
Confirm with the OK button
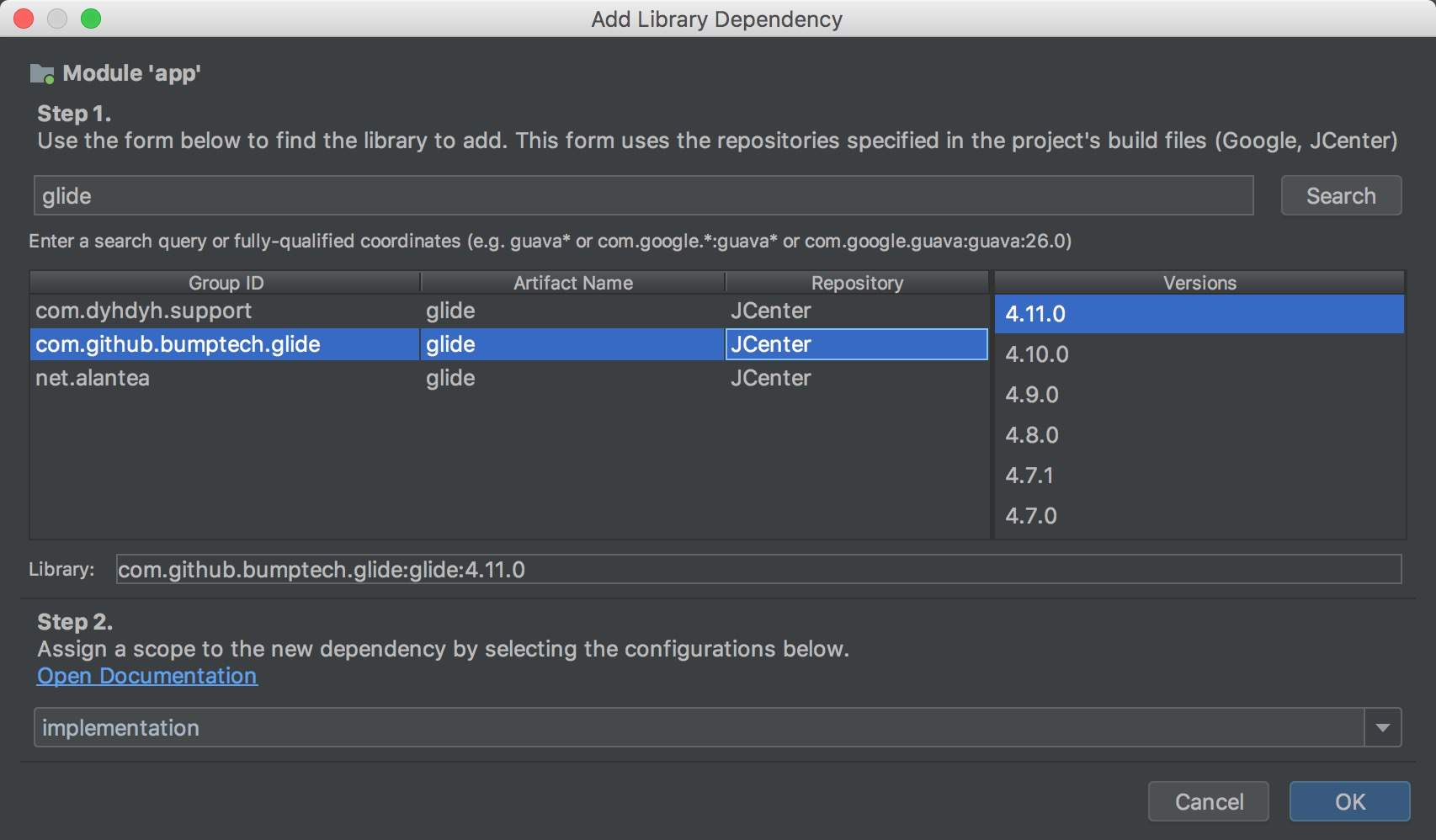[1350, 802]
